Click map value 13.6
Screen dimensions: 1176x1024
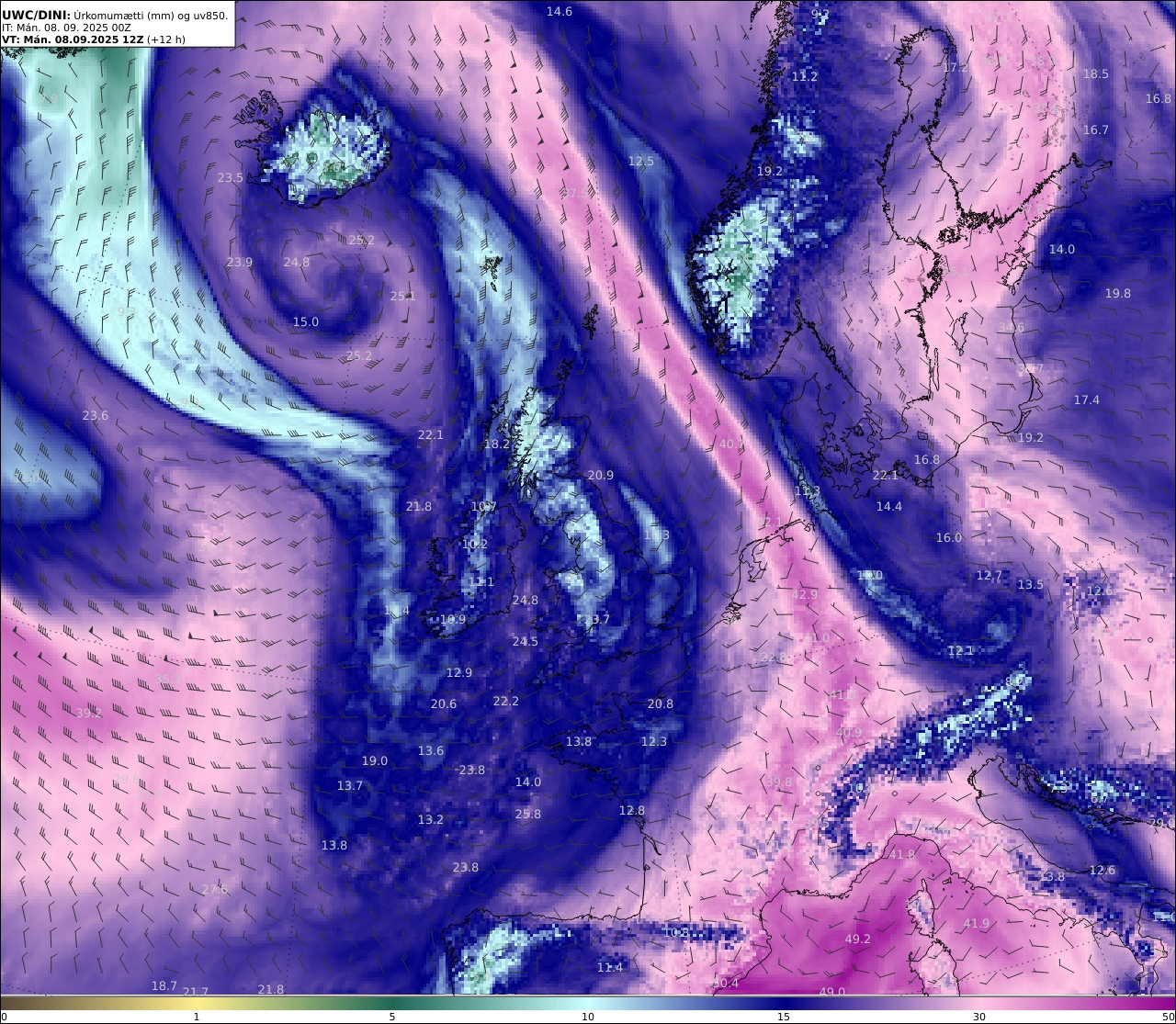click(x=431, y=751)
